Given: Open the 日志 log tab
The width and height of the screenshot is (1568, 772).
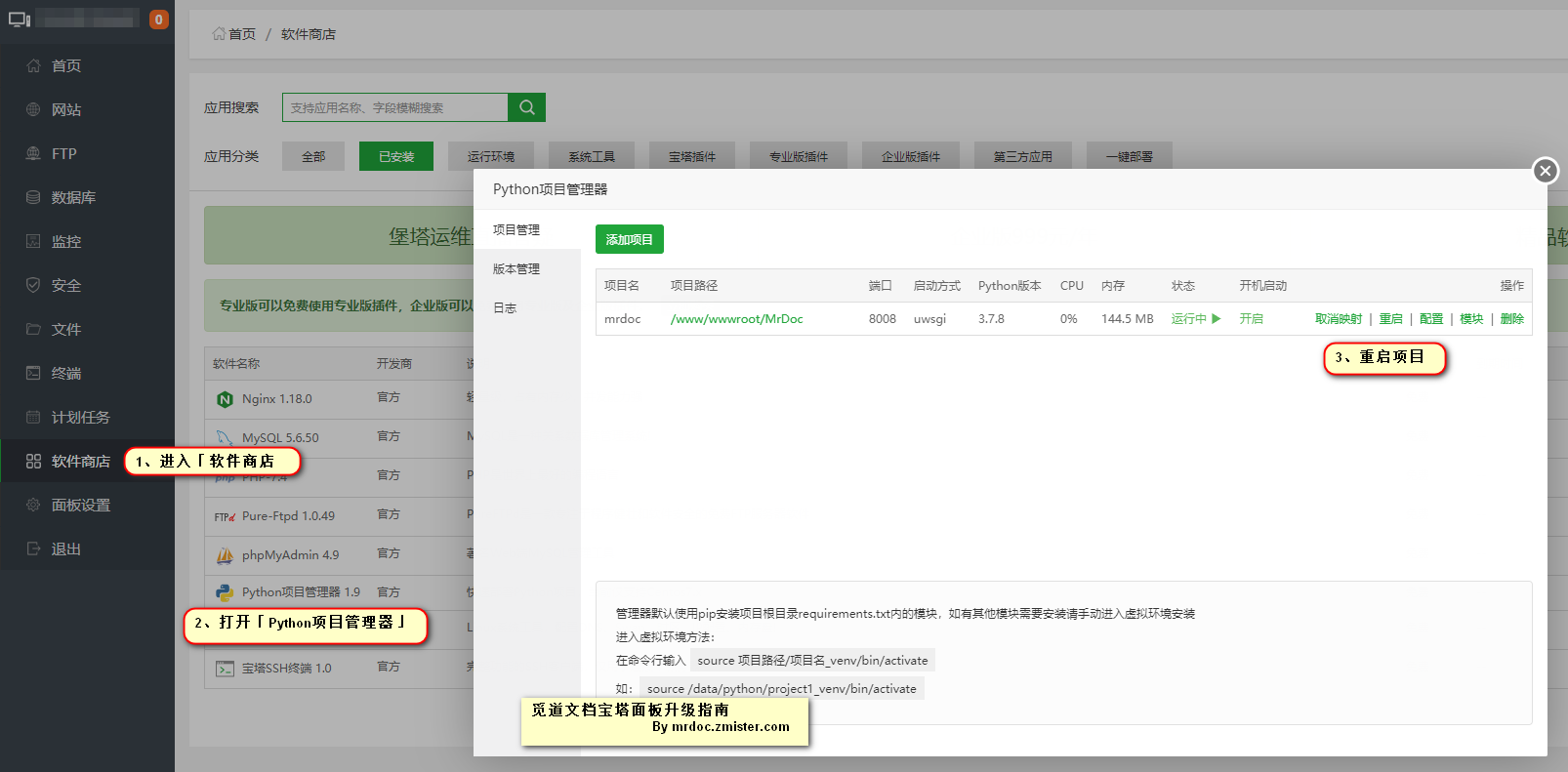Looking at the screenshot, I should click(505, 308).
